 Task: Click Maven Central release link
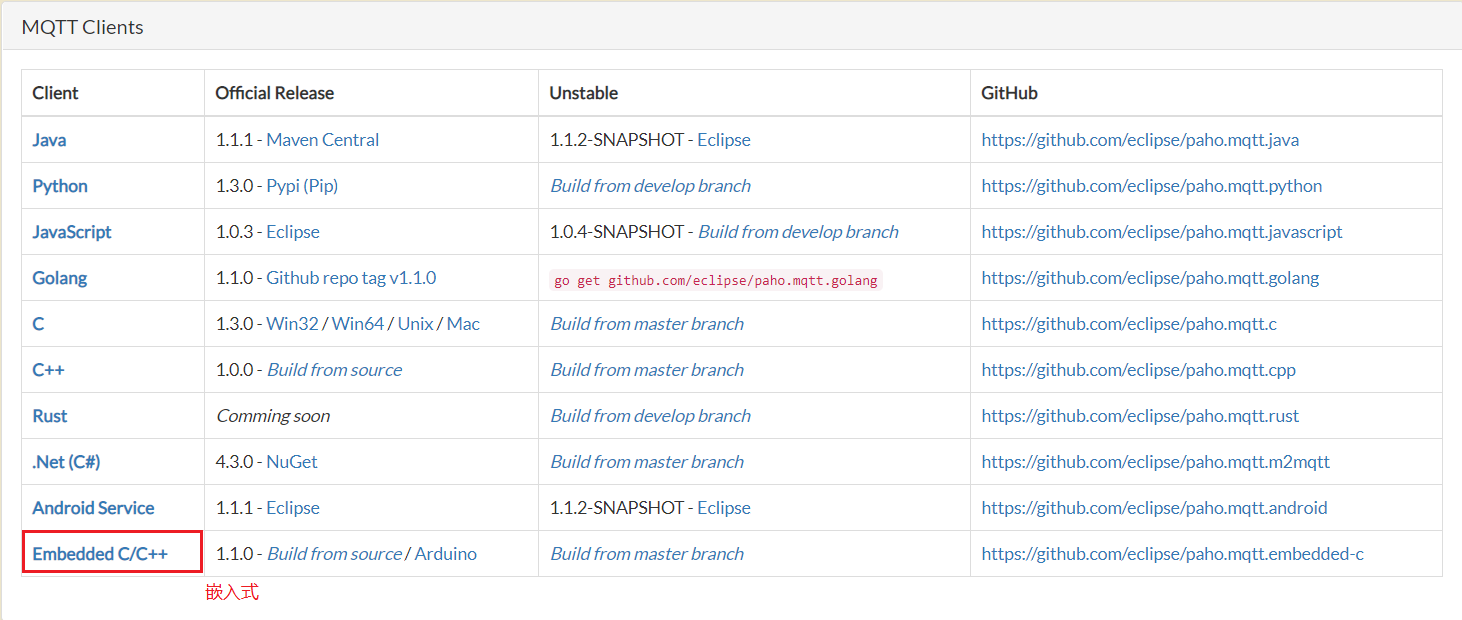pyautogui.click(x=322, y=140)
